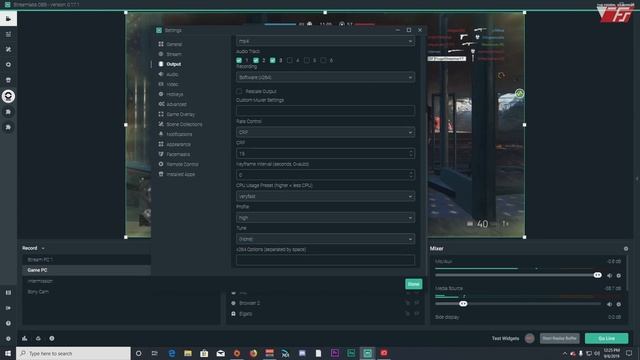Enable audio track 4 checkbox
The height and width of the screenshot is (360, 640).
click(x=289, y=60)
